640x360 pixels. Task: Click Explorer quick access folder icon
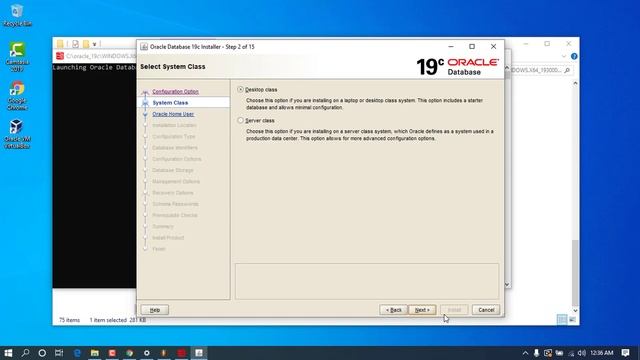coord(60,44)
